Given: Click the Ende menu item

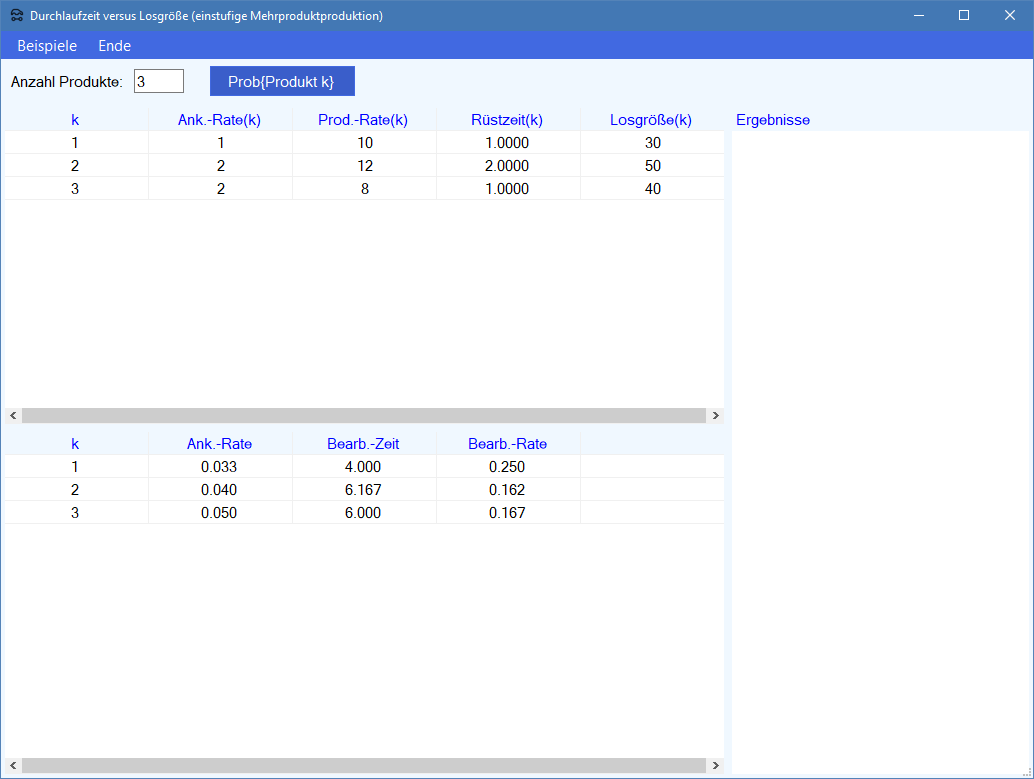Looking at the screenshot, I should [114, 46].
